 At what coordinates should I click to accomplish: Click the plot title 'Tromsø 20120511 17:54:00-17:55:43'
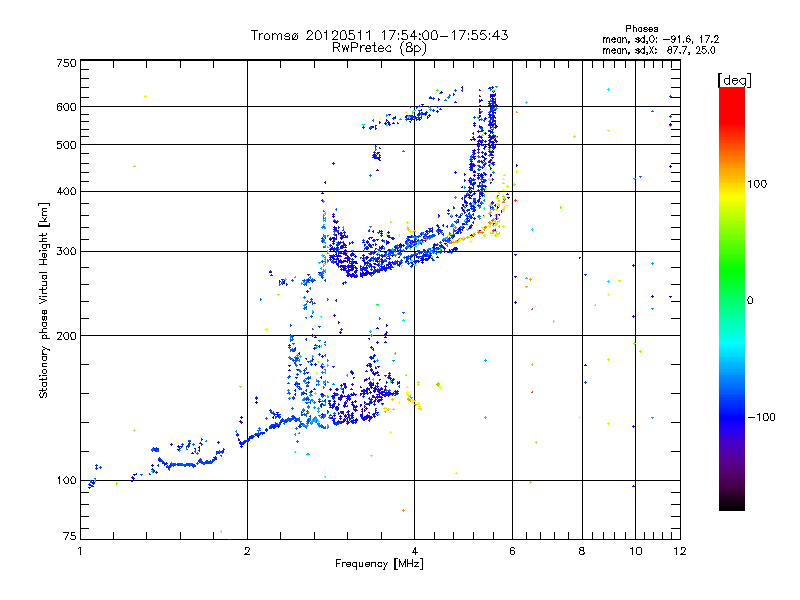point(379,35)
